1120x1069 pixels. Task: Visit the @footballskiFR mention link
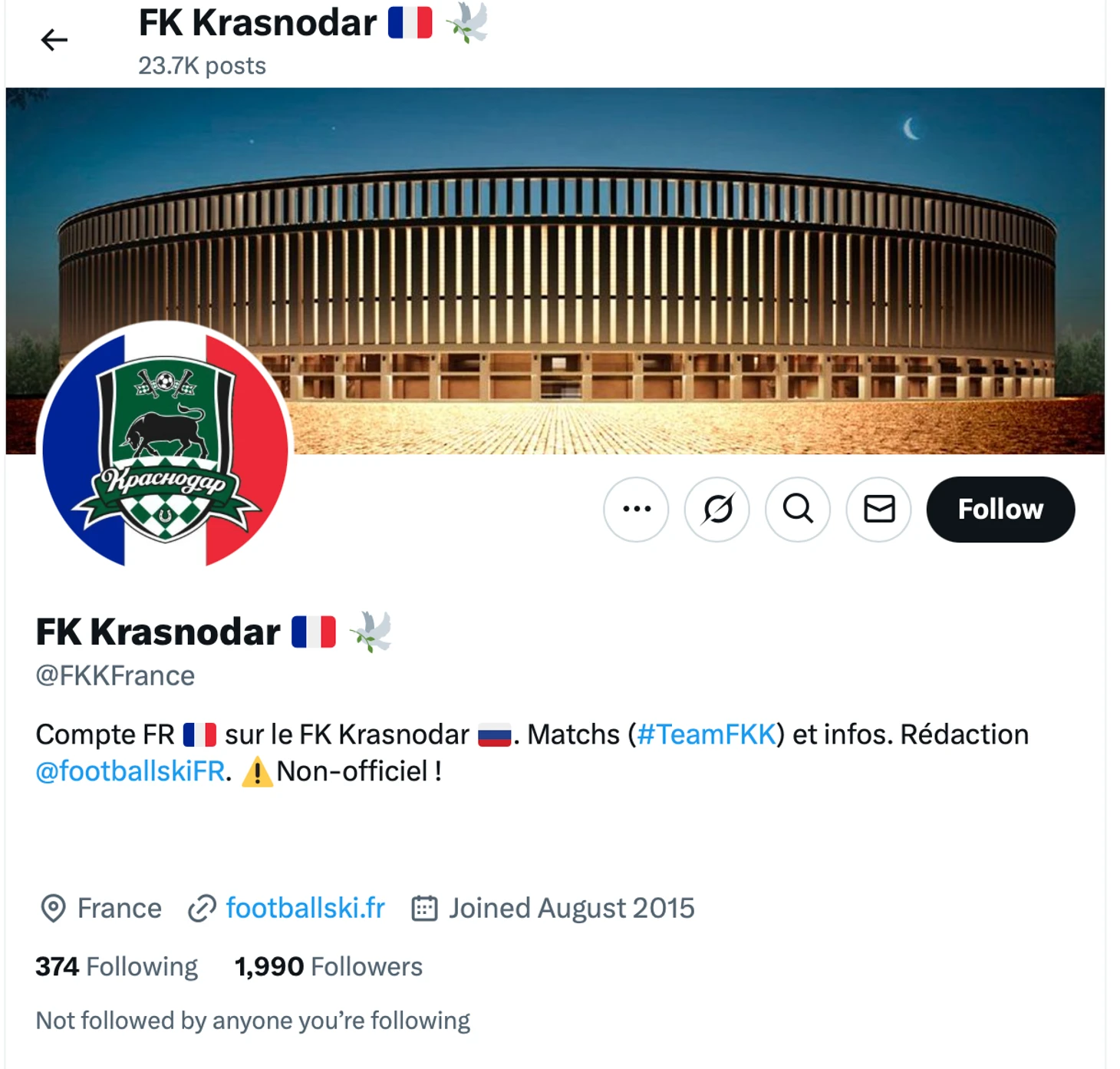[x=130, y=771]
